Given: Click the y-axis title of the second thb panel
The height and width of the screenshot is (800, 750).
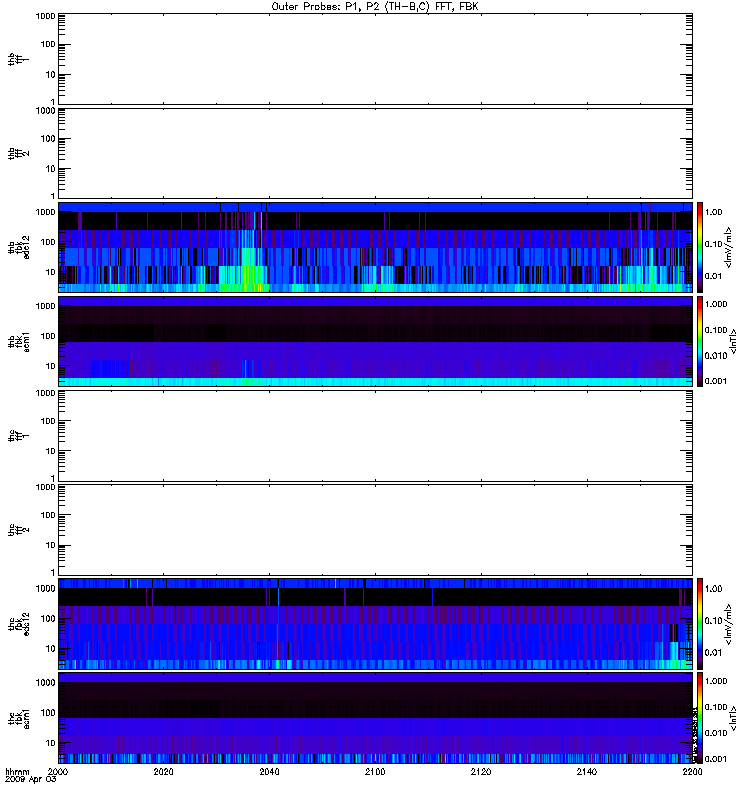Looking at the screenshot, I should point(19,153).
